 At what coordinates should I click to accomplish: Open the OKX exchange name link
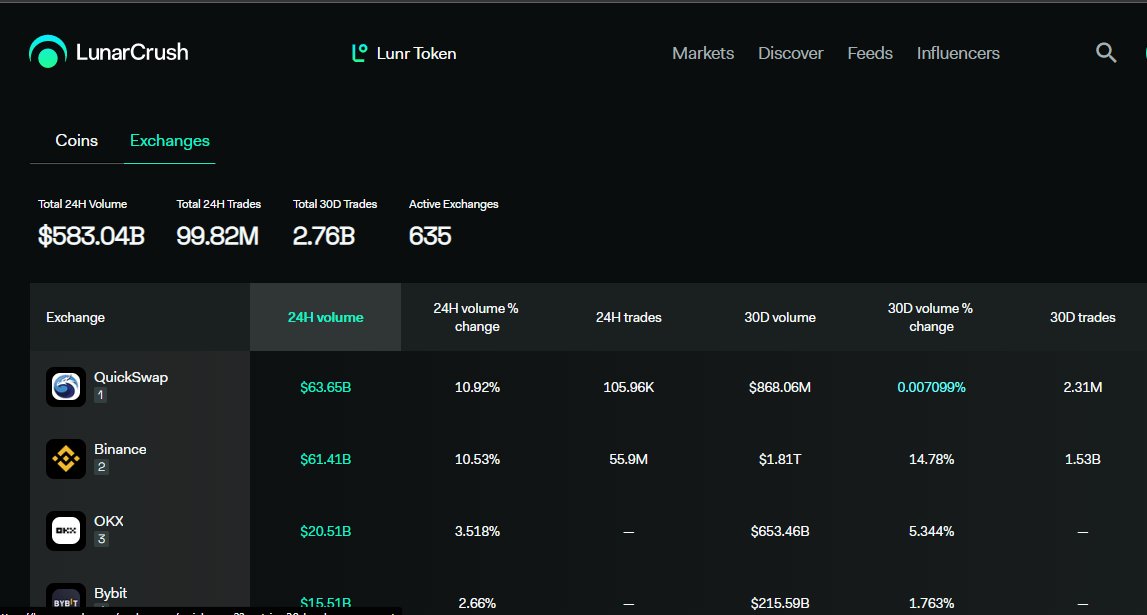pos(109,521)
